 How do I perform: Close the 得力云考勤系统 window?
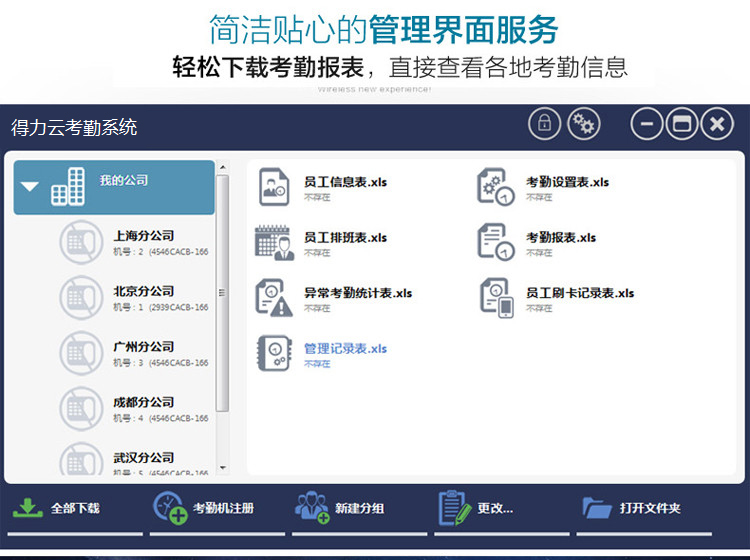click(x=717, y=124)
